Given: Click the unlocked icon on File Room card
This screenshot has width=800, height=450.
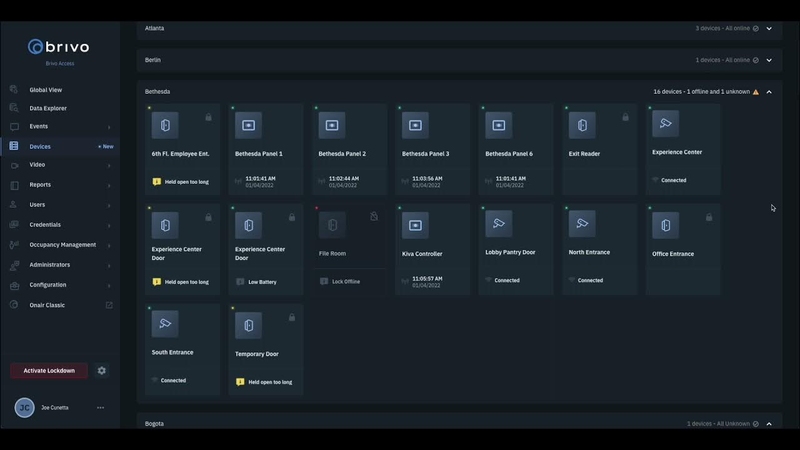Looking at the screenshot, I should [374, 216].
